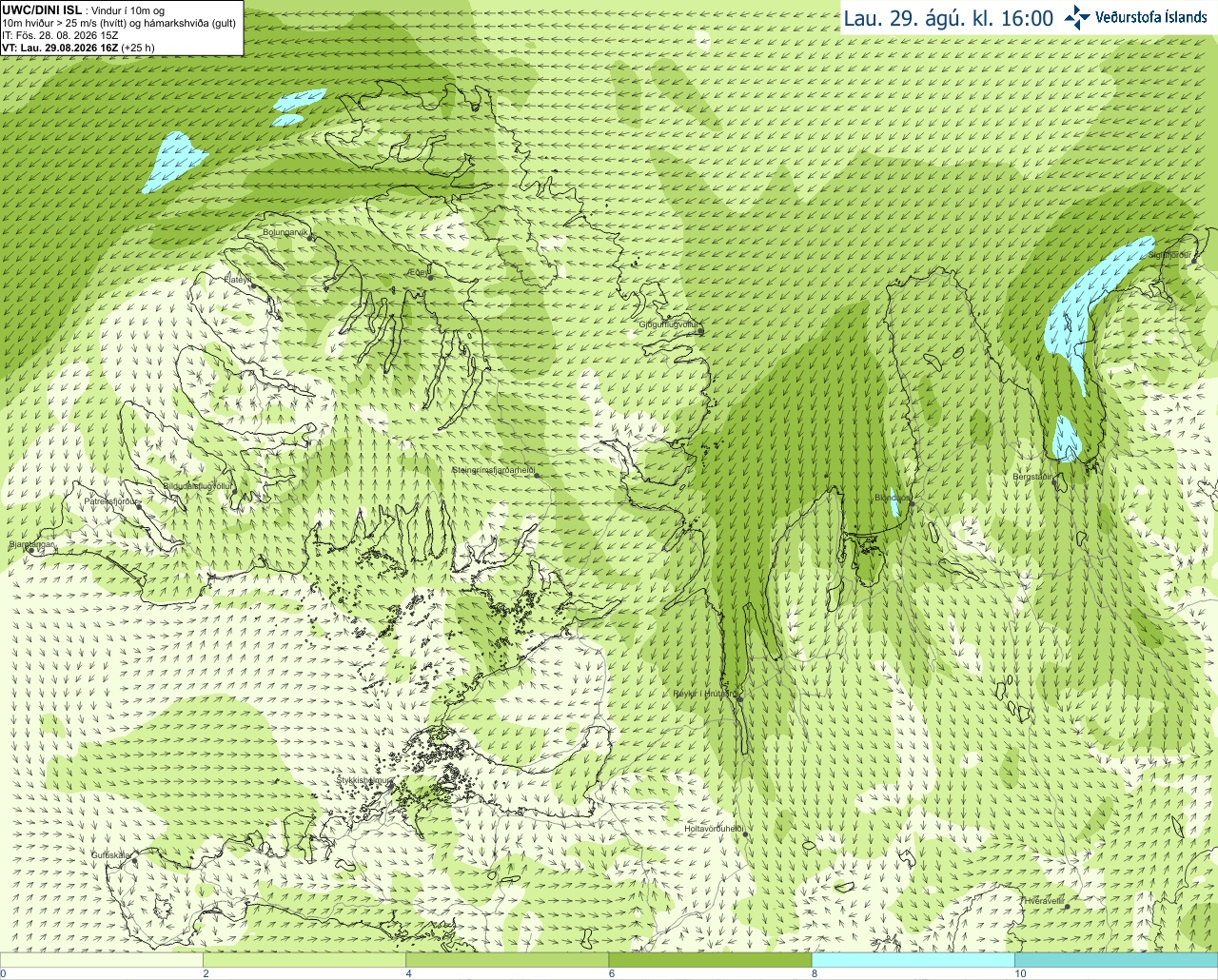
Task: Click the Steingrímsfjarðarheiði station label
Action: tap(492, 470)
